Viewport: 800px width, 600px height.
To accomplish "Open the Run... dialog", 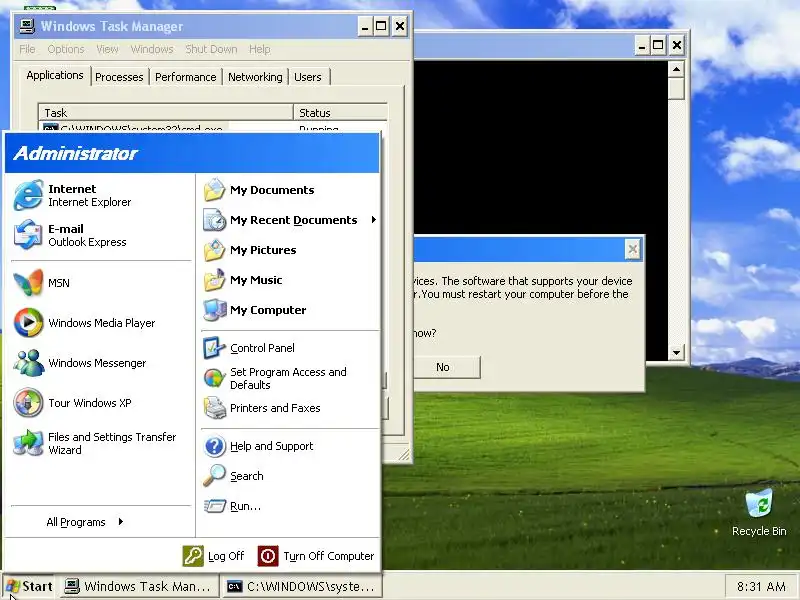I will pos(290,506).
